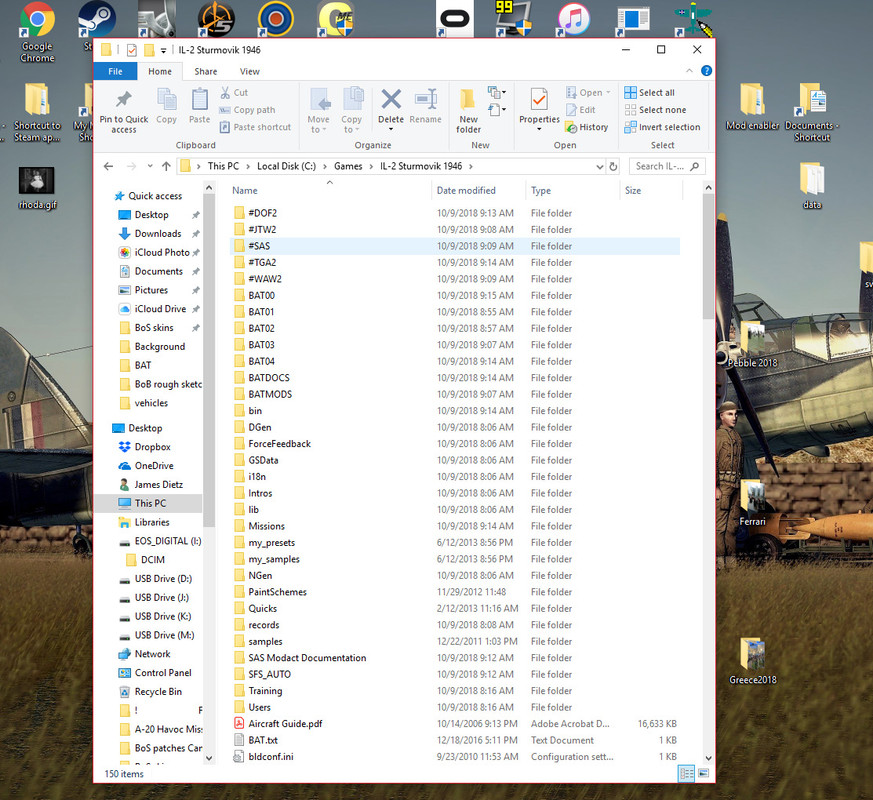This screenshot has height=800, width=873.
Task: Select the bldconf.ini file
Action: [x=455, y=757]
